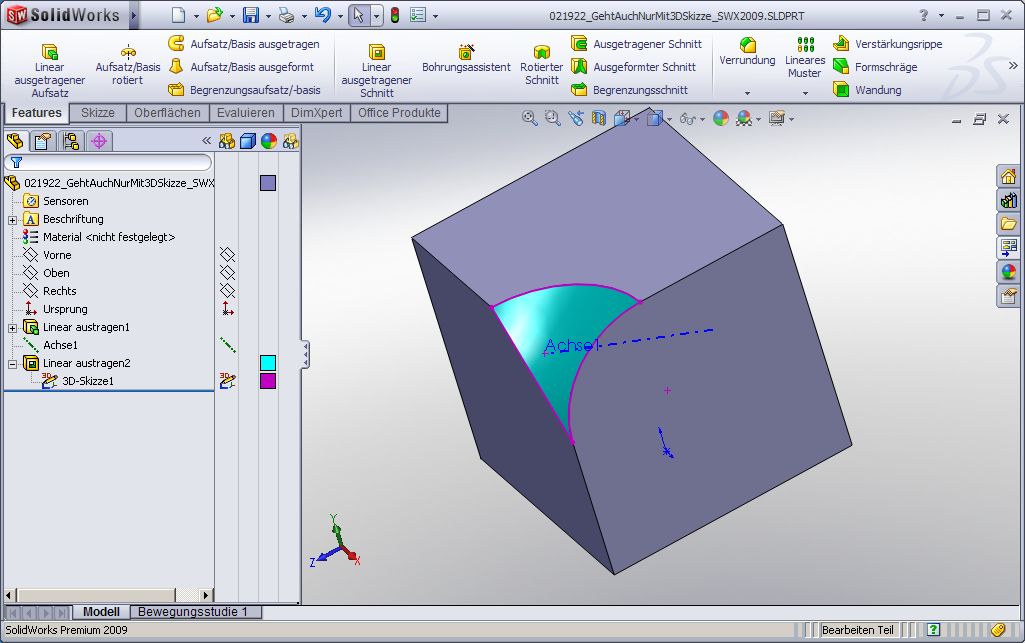Switch to Office Produkte tab
The image size is (1025, 643).
click(x=399, y=112)
